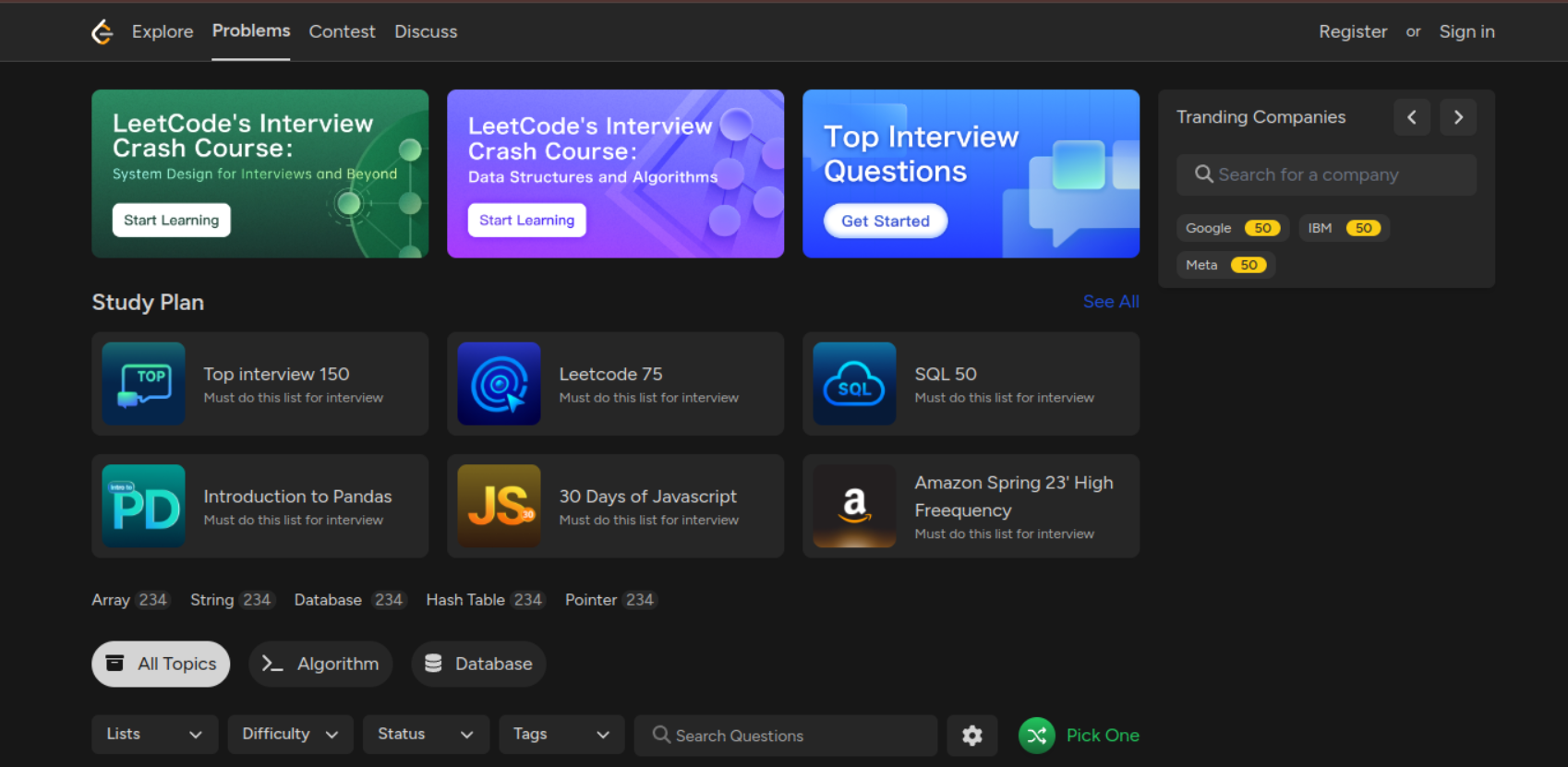Click the Search for a company field

pos(1326,174)
